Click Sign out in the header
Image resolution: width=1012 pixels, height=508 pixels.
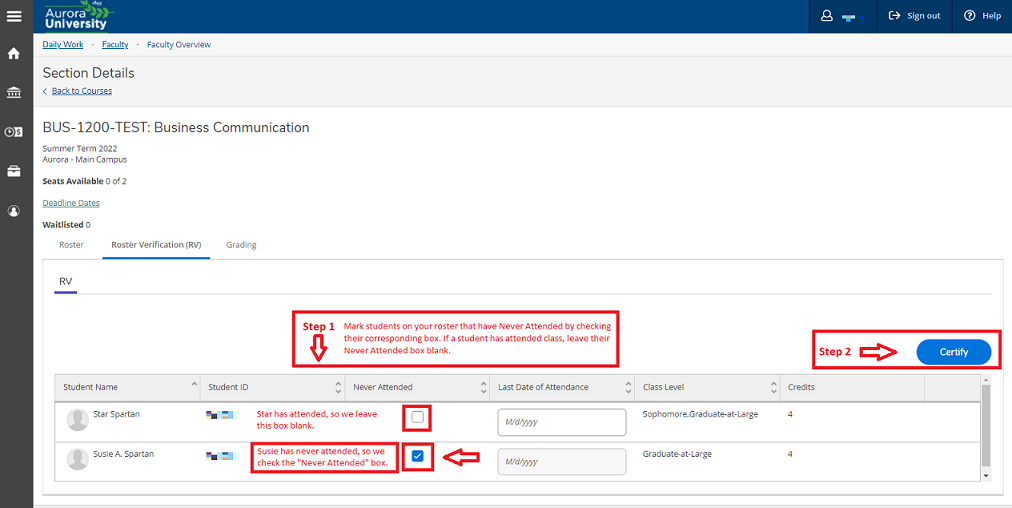pyautogui.click(x=915, y=16)
